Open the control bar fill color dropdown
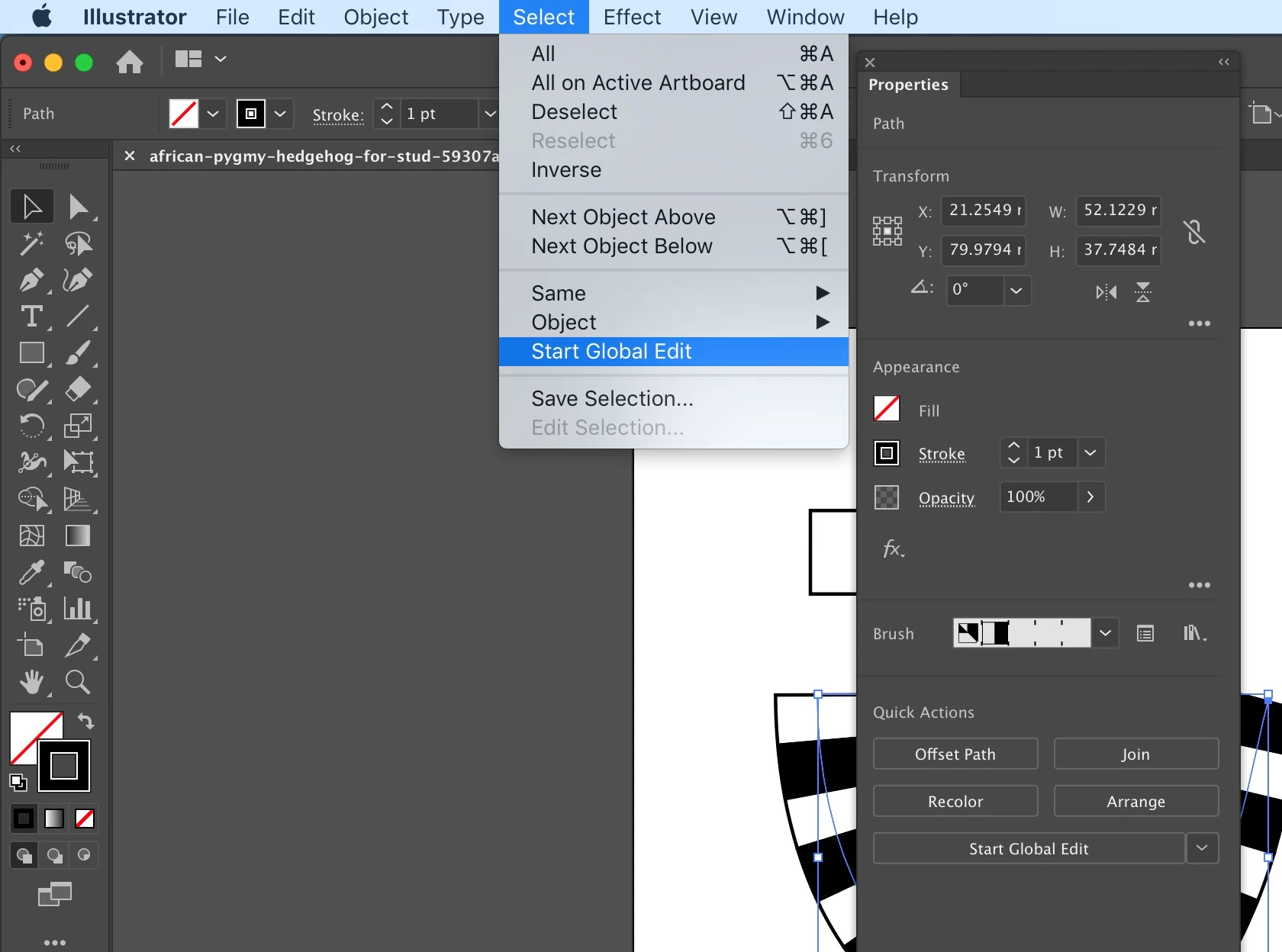 click(x=213, y=114)
